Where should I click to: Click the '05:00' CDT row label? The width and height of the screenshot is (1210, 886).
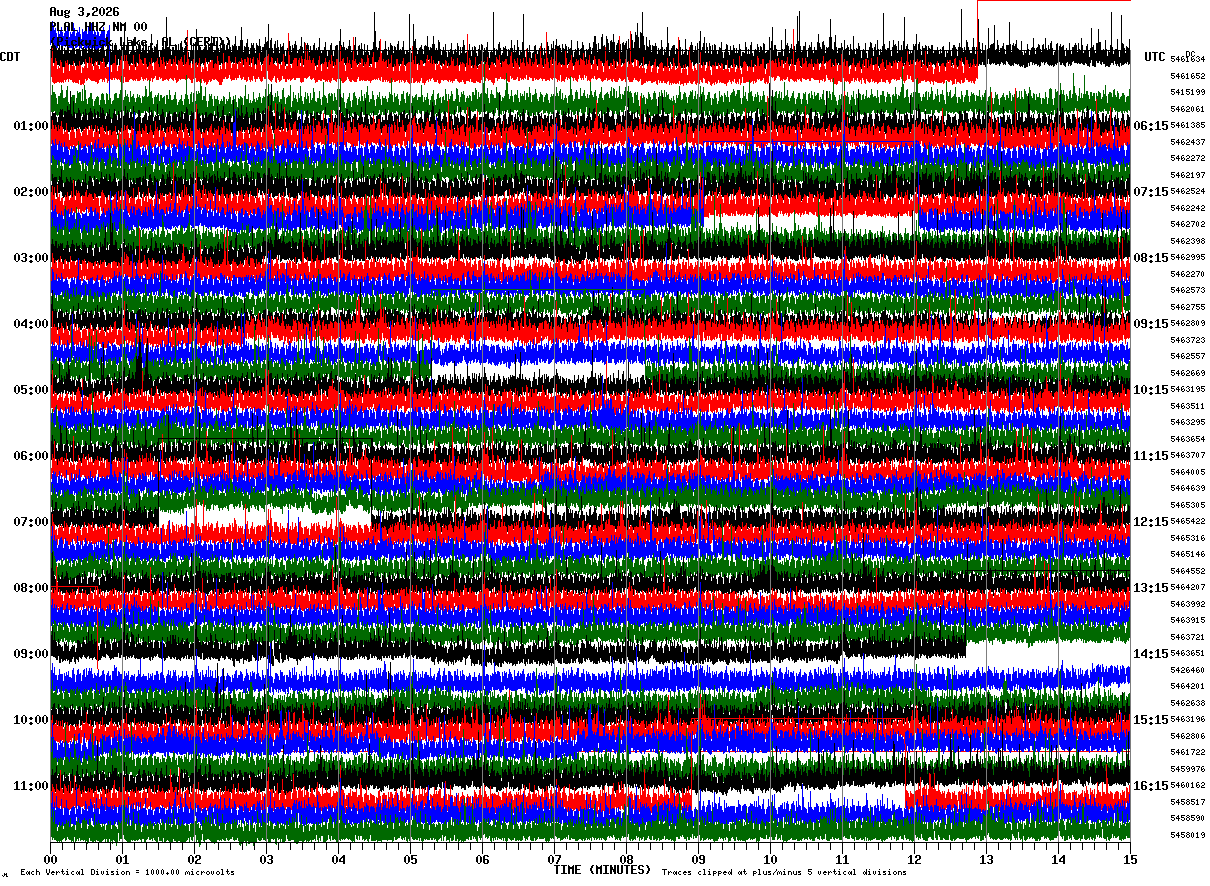click(x=31, y=390)
